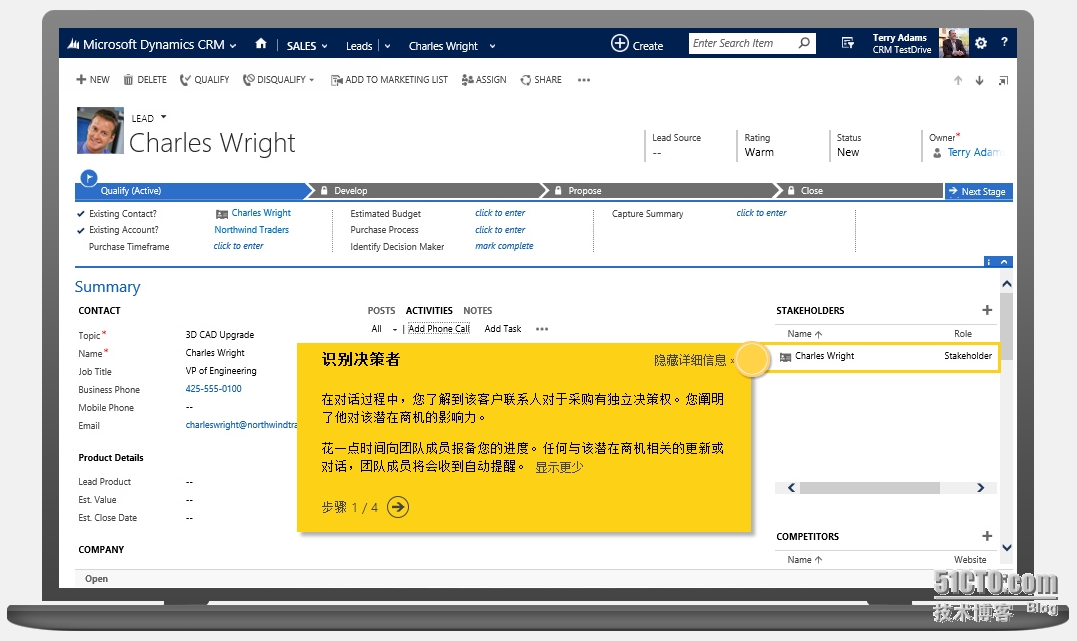Click the process flag icon
The width and height of the screenshot is (1077, 641).
coord(89,178)
